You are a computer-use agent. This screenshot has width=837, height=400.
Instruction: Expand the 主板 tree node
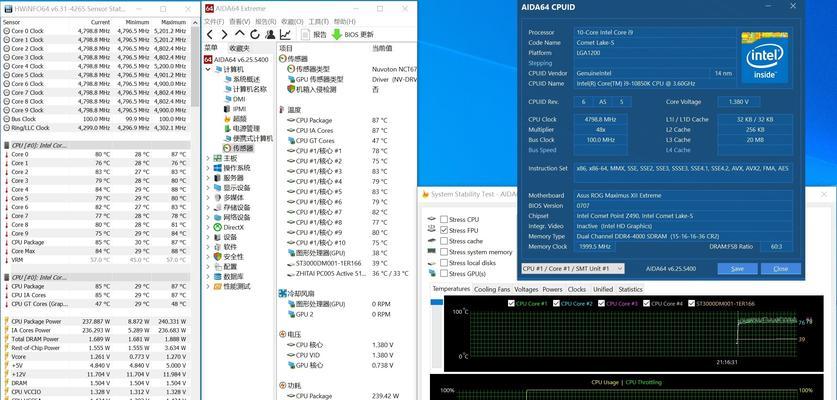click(x=209, y=159)
